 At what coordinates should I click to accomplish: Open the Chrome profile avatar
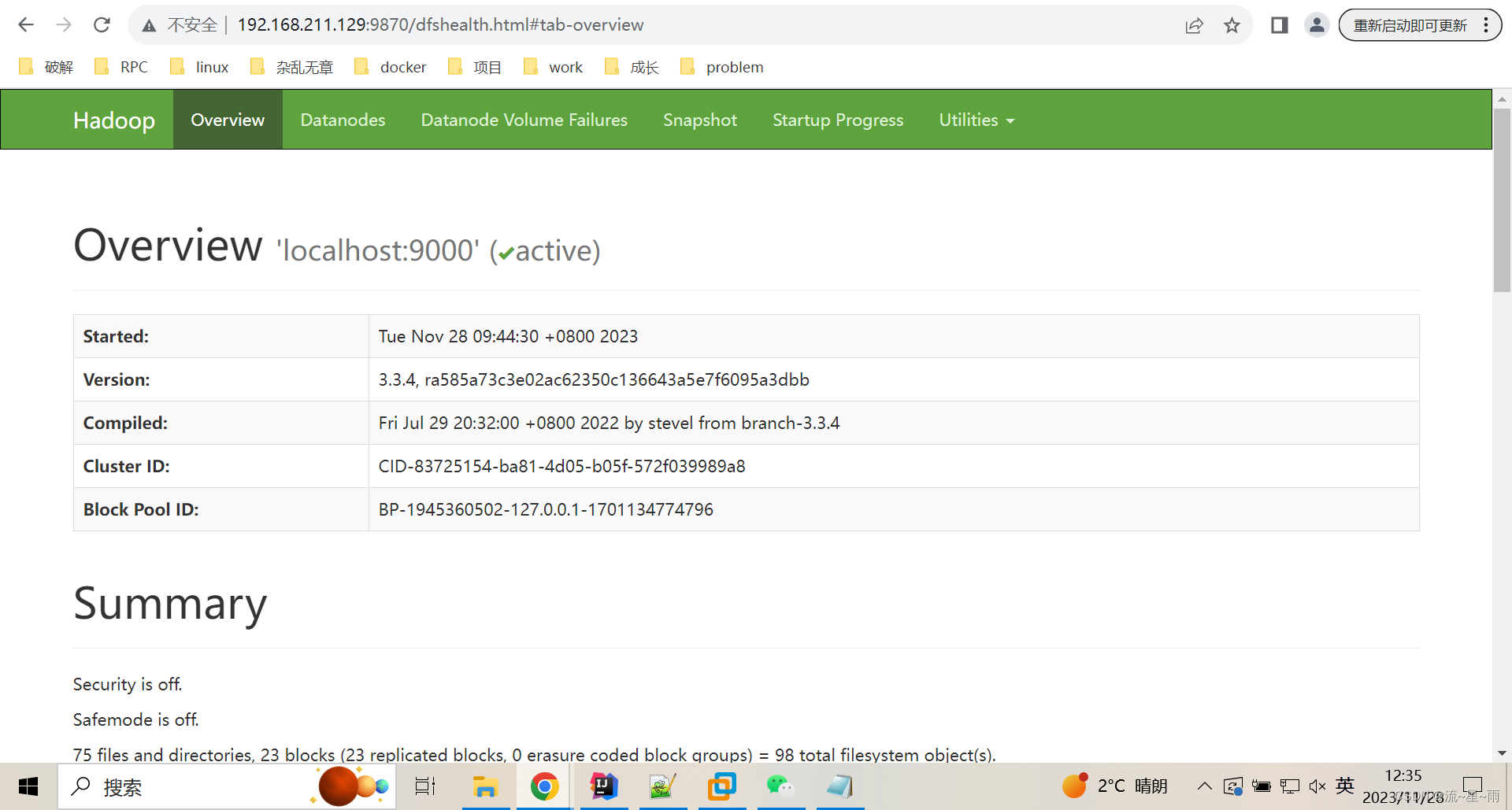(1317, 25)
